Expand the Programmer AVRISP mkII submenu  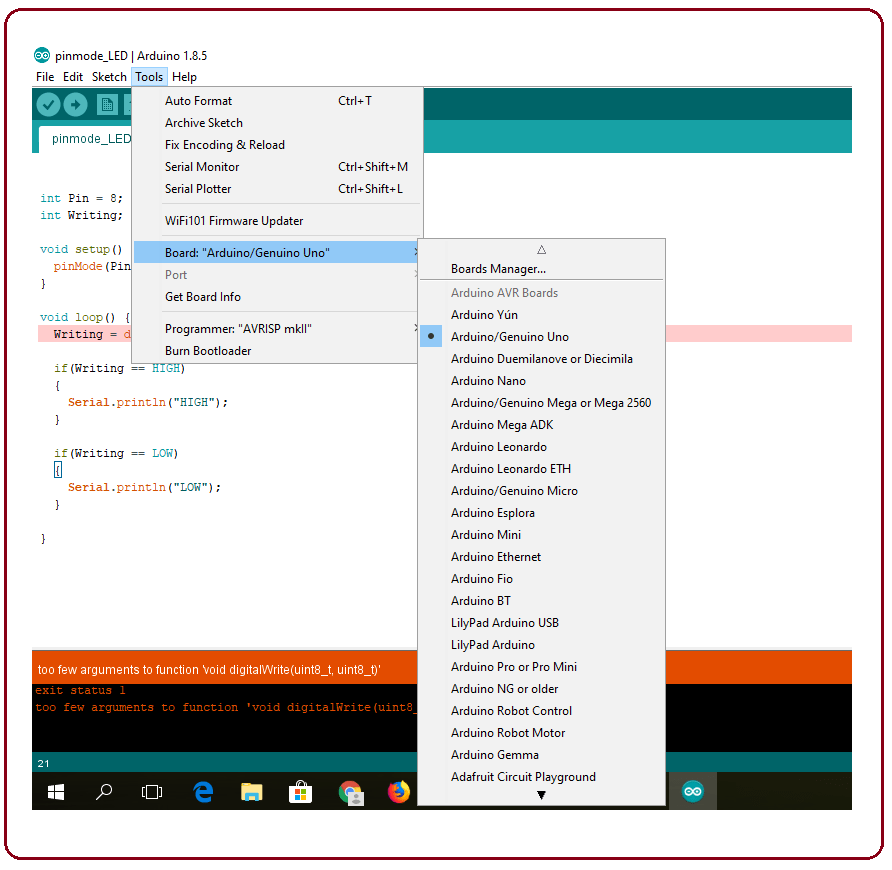(415, 328)
